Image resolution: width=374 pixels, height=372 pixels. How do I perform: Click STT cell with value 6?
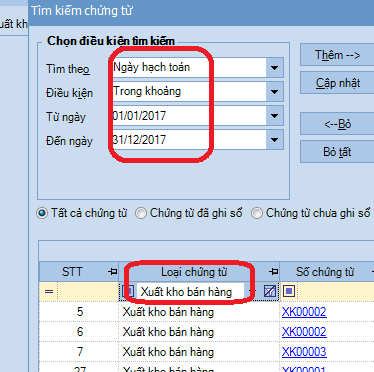coord(79,332)
